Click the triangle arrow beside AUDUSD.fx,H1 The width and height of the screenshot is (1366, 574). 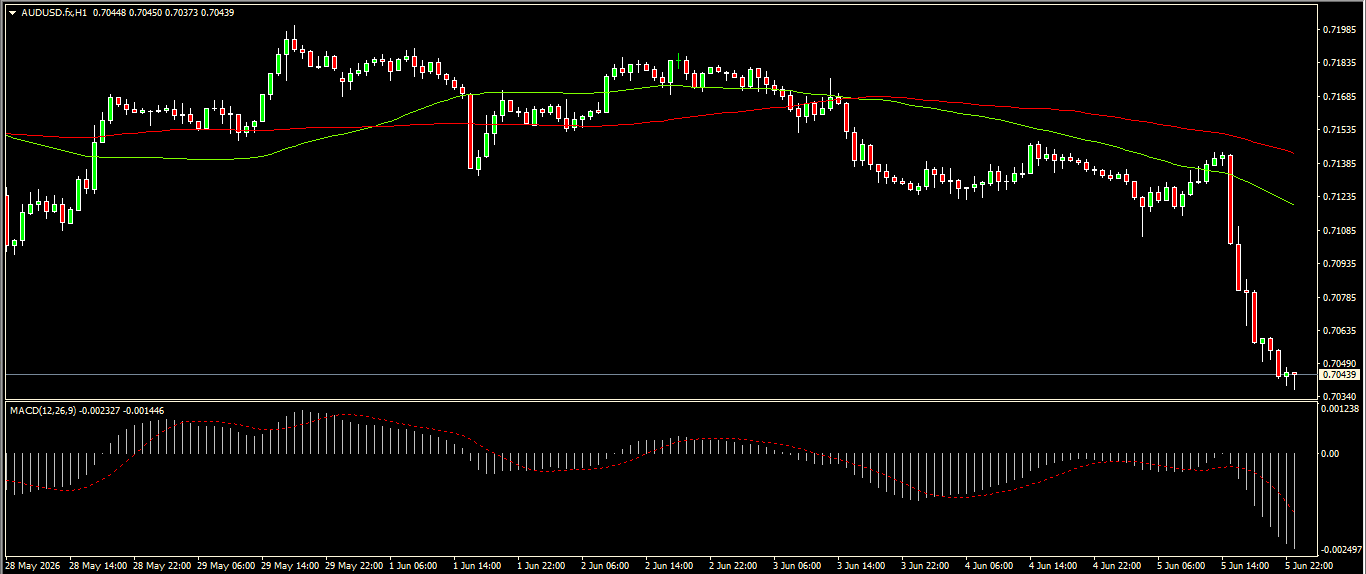pos(12,12)
